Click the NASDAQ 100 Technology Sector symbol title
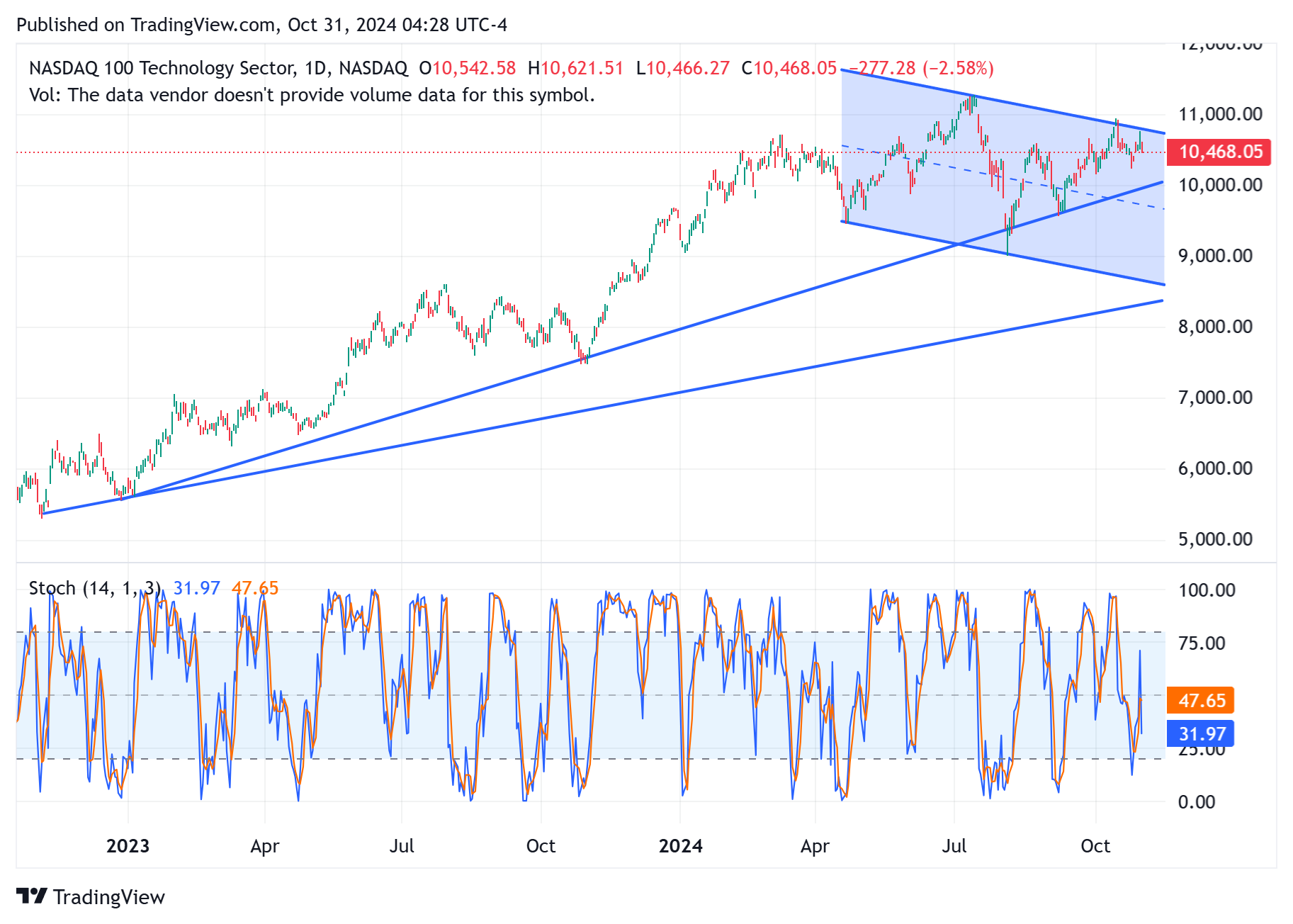This screenshot has height=924, width=1293. (x=218, y=68)
